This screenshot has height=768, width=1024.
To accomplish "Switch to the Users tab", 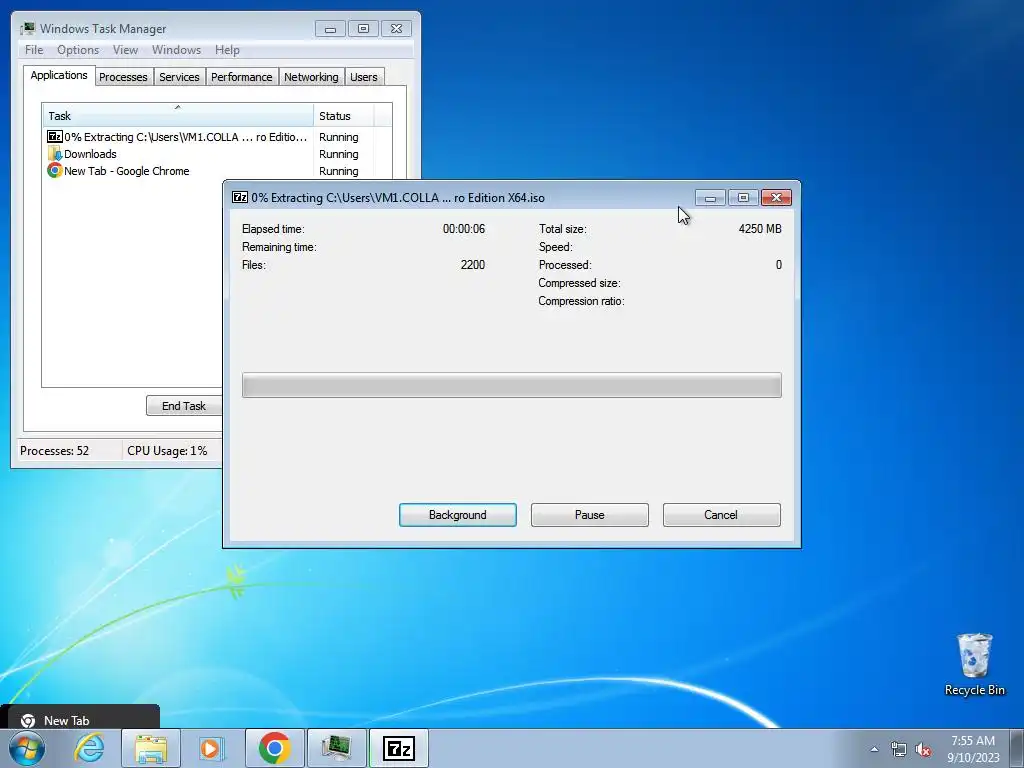I will tap(364, 77).
